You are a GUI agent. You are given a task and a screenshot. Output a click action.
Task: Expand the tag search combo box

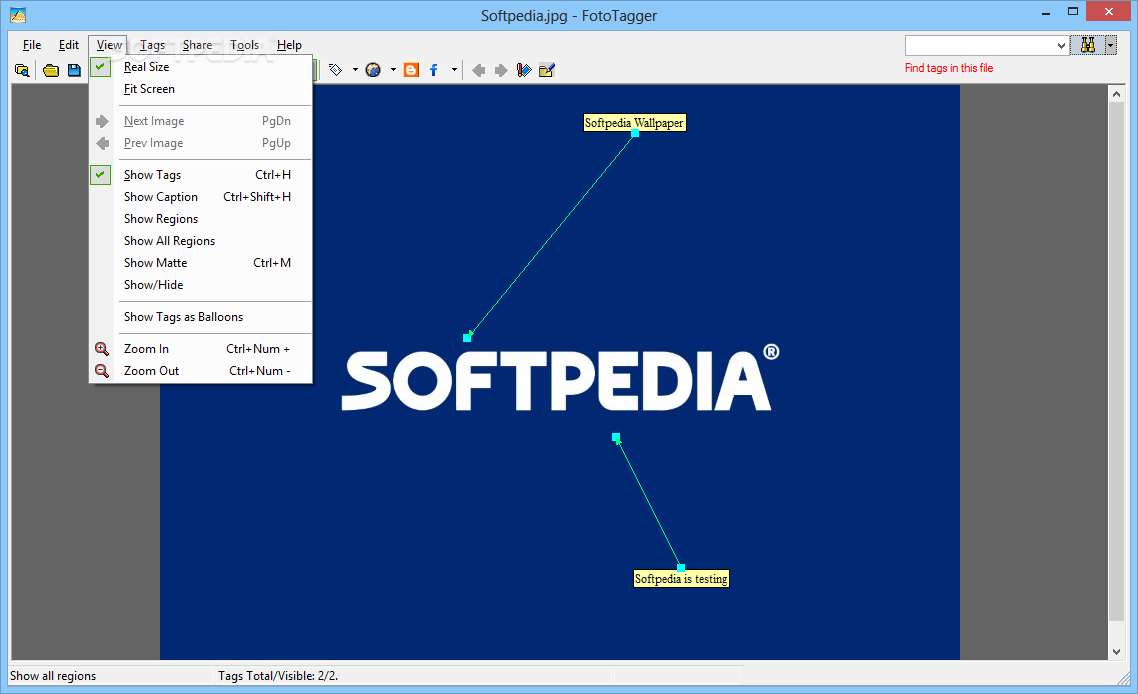pos(1061,46)
